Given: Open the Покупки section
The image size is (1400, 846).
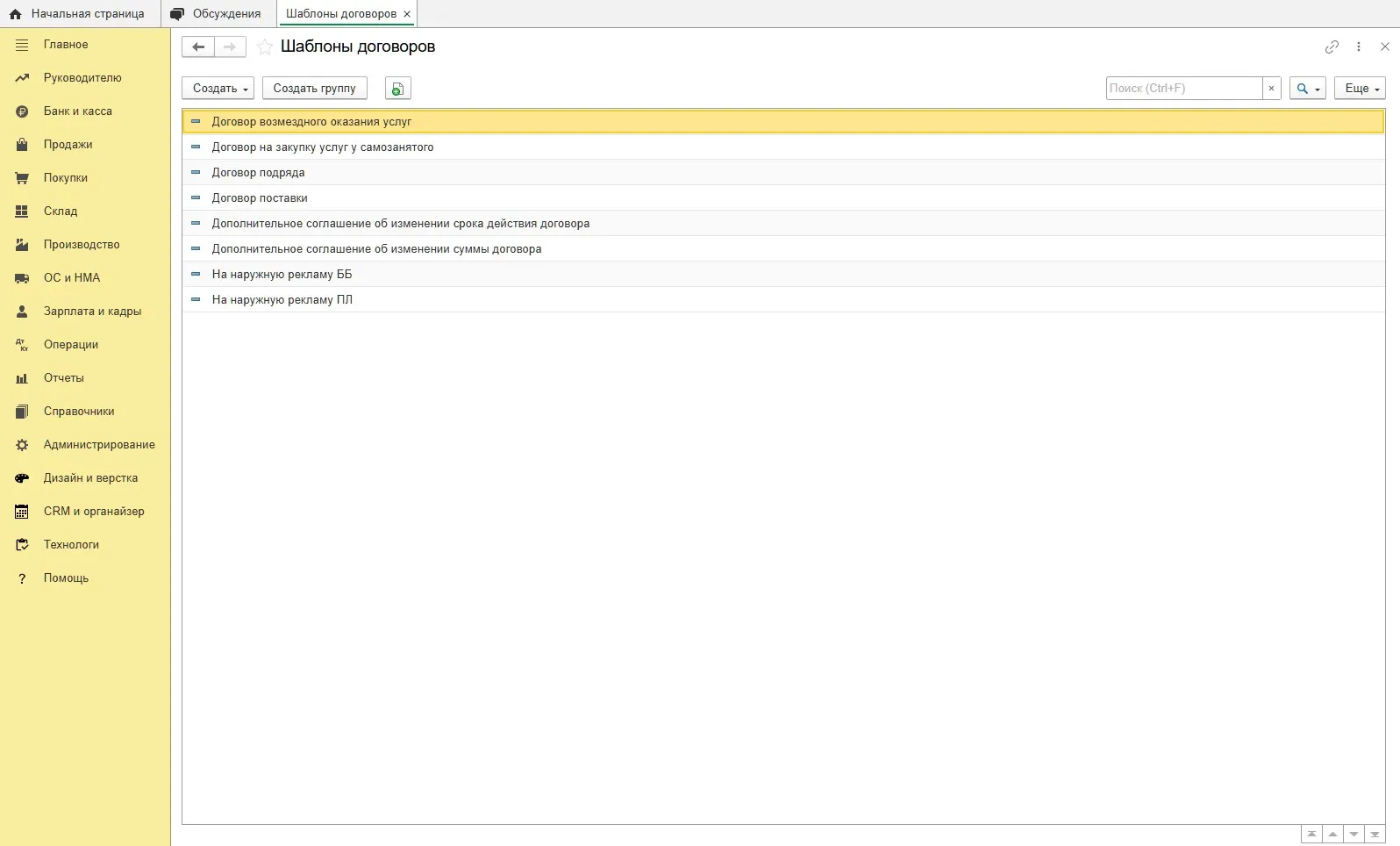Looking at the screenshot, I should click(x=85, y=178).
